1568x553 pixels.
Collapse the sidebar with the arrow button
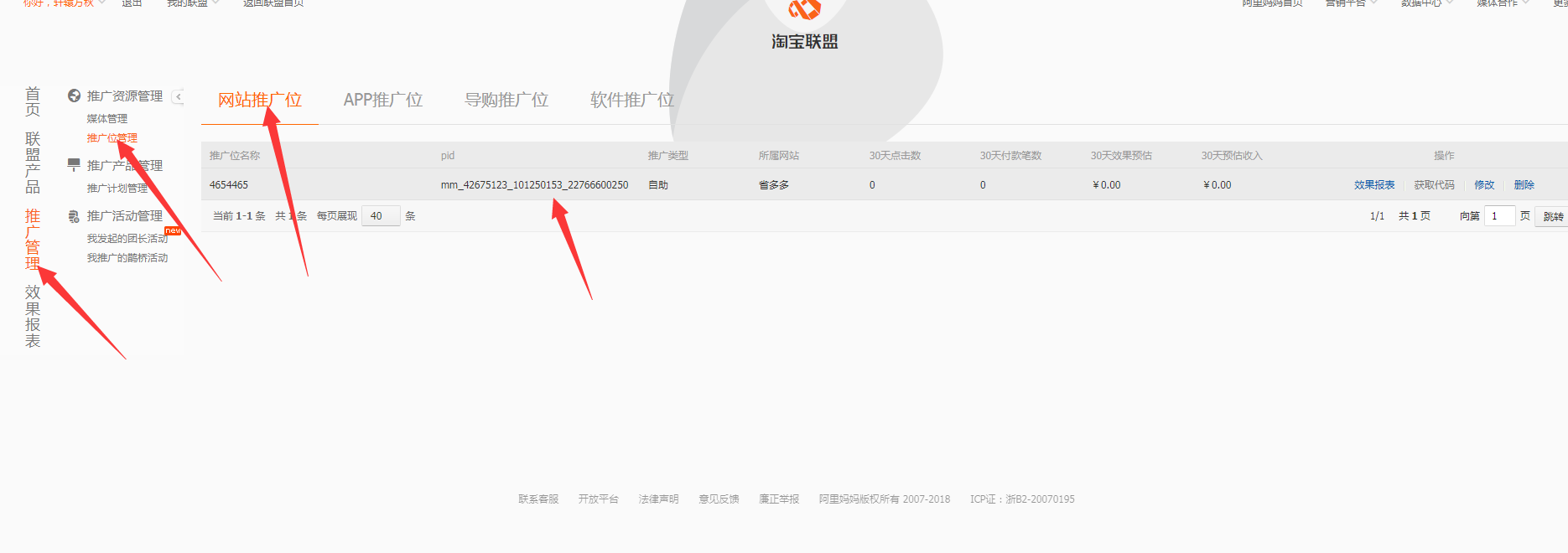pyautogui.click(x=178, y=97)
